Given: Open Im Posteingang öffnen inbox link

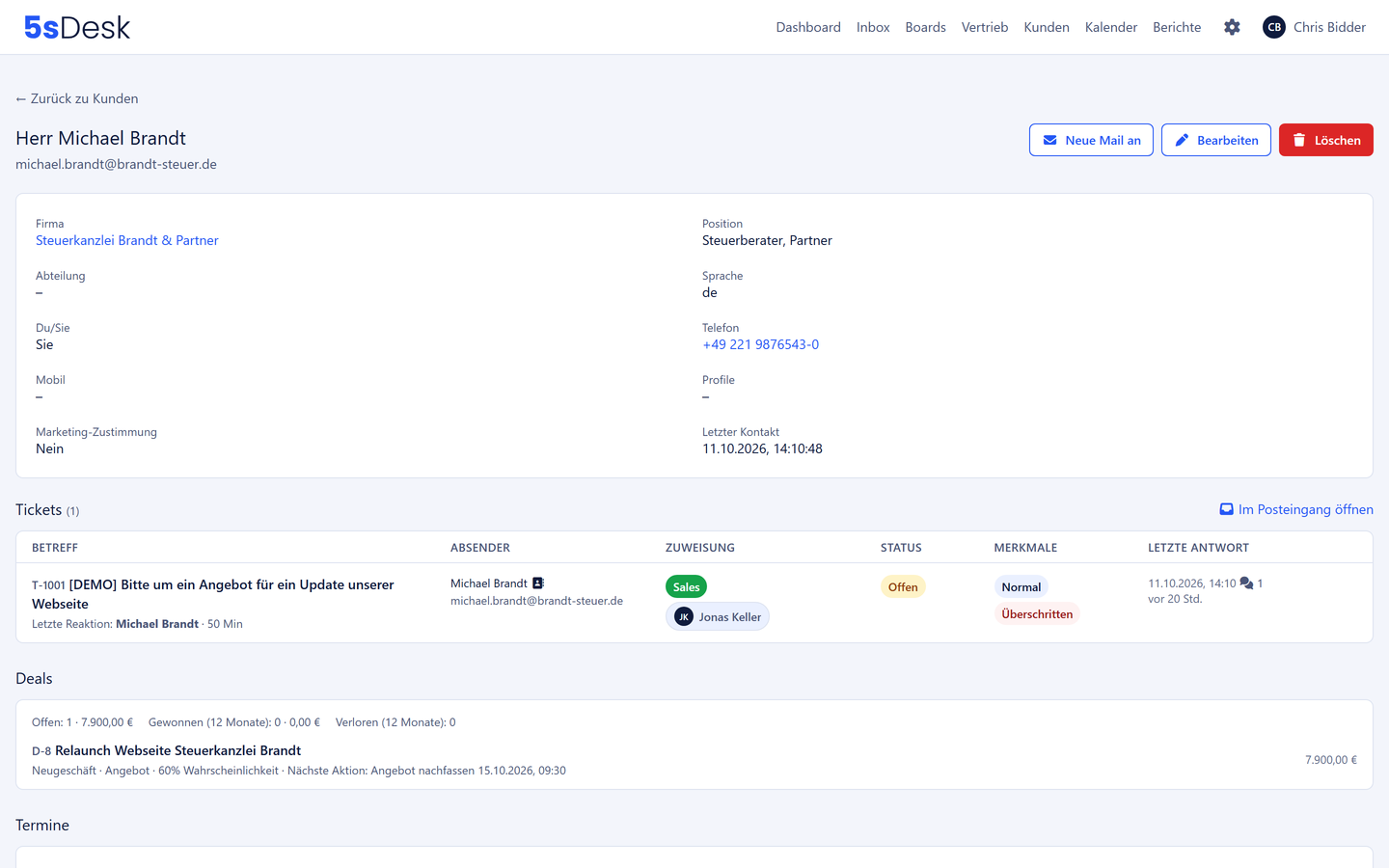Looking at the screenshot, I should pos(1296,509).
